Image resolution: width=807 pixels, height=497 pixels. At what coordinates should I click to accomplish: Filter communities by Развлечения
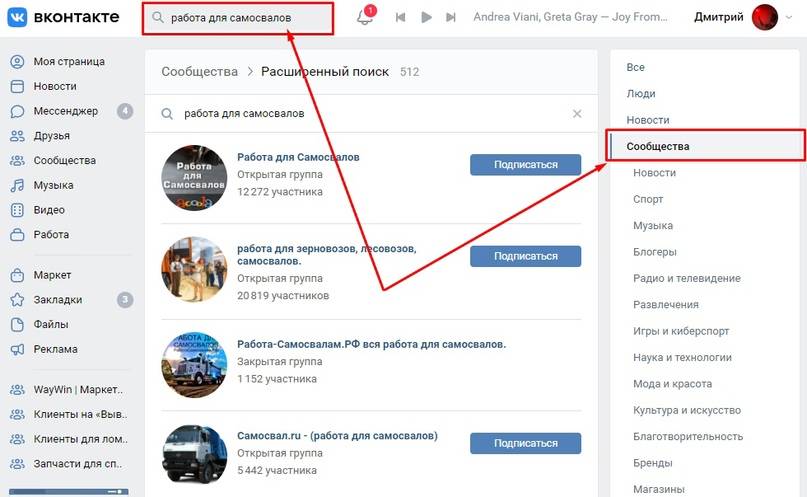(665, 305)
